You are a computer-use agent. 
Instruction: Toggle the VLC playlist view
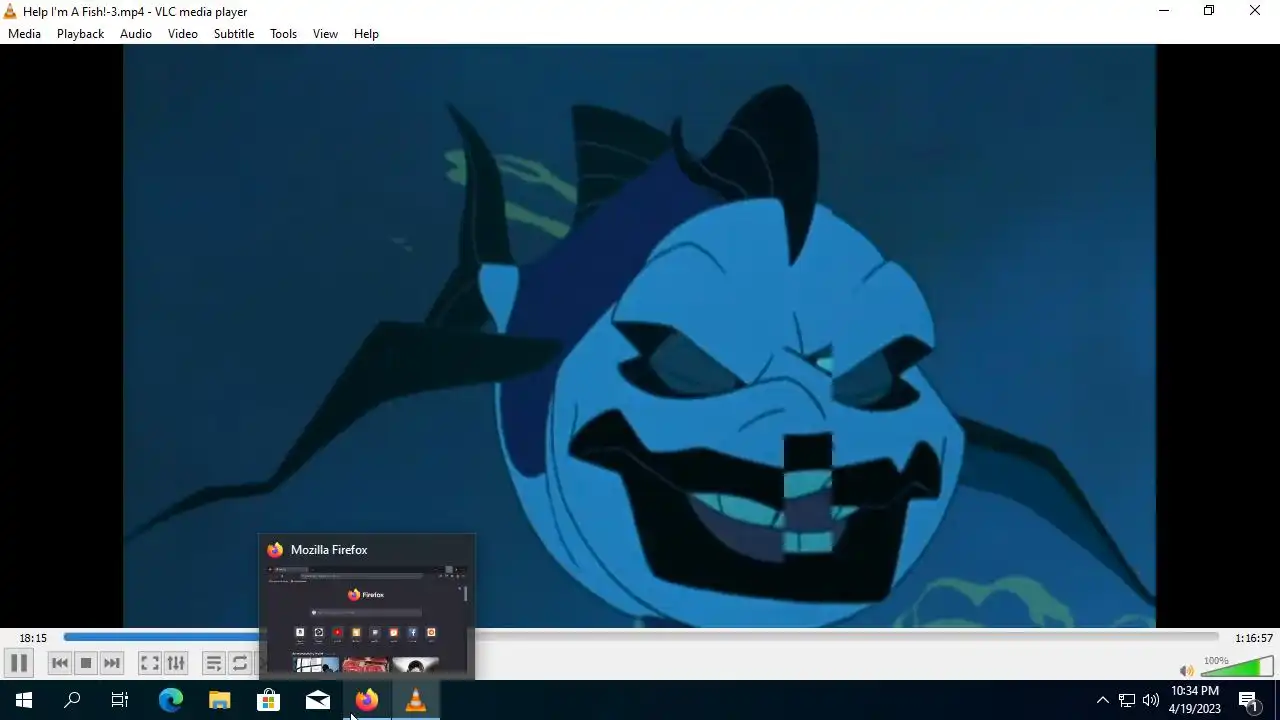pos(213,663)
